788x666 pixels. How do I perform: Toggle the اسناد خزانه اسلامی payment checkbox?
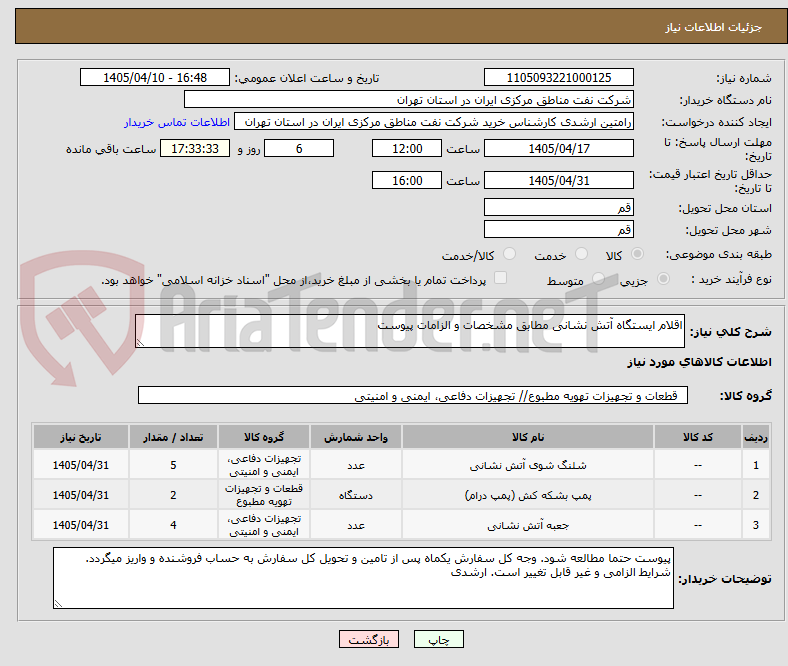[x=501, y=278]
